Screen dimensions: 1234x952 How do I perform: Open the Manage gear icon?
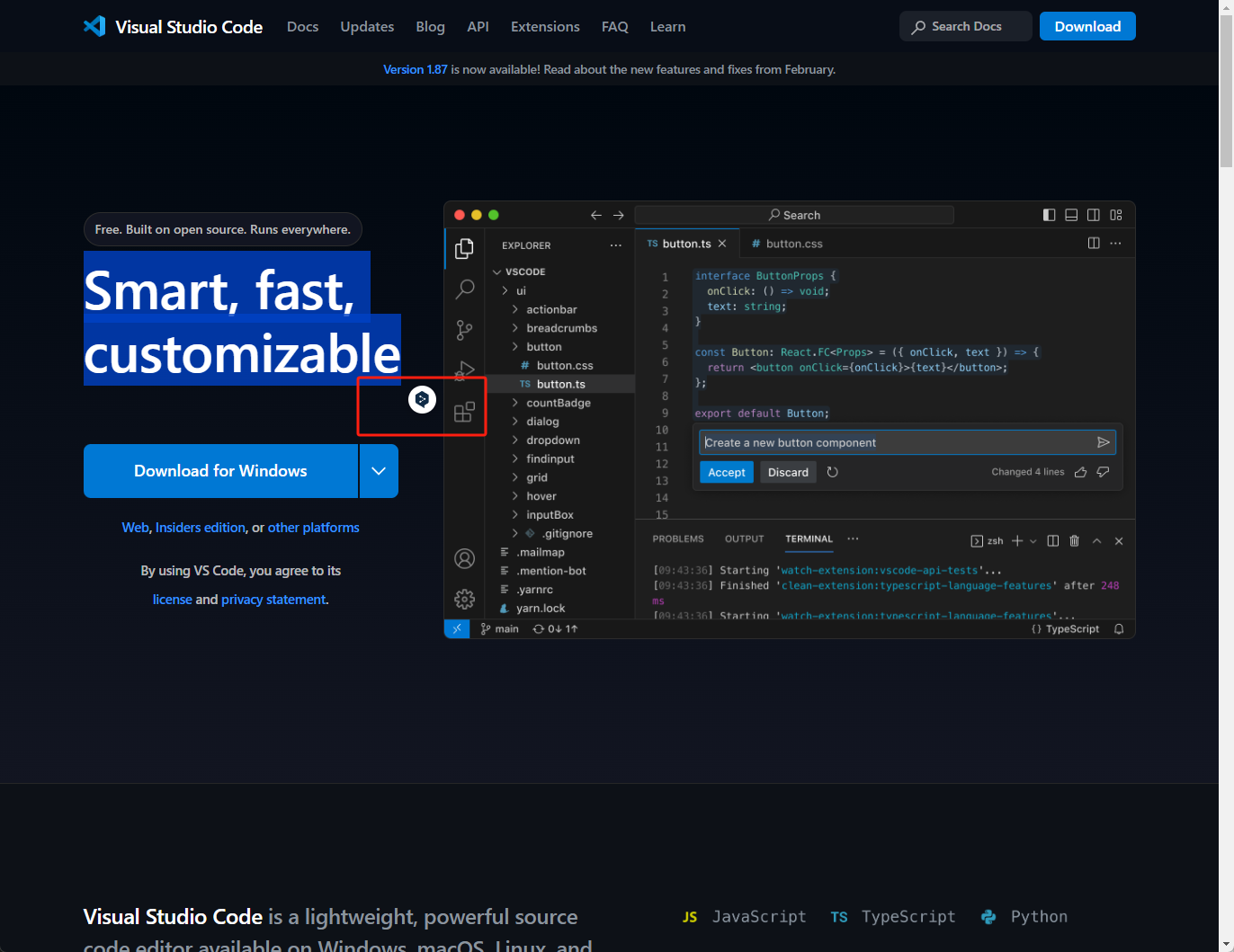tap(464, 599)
